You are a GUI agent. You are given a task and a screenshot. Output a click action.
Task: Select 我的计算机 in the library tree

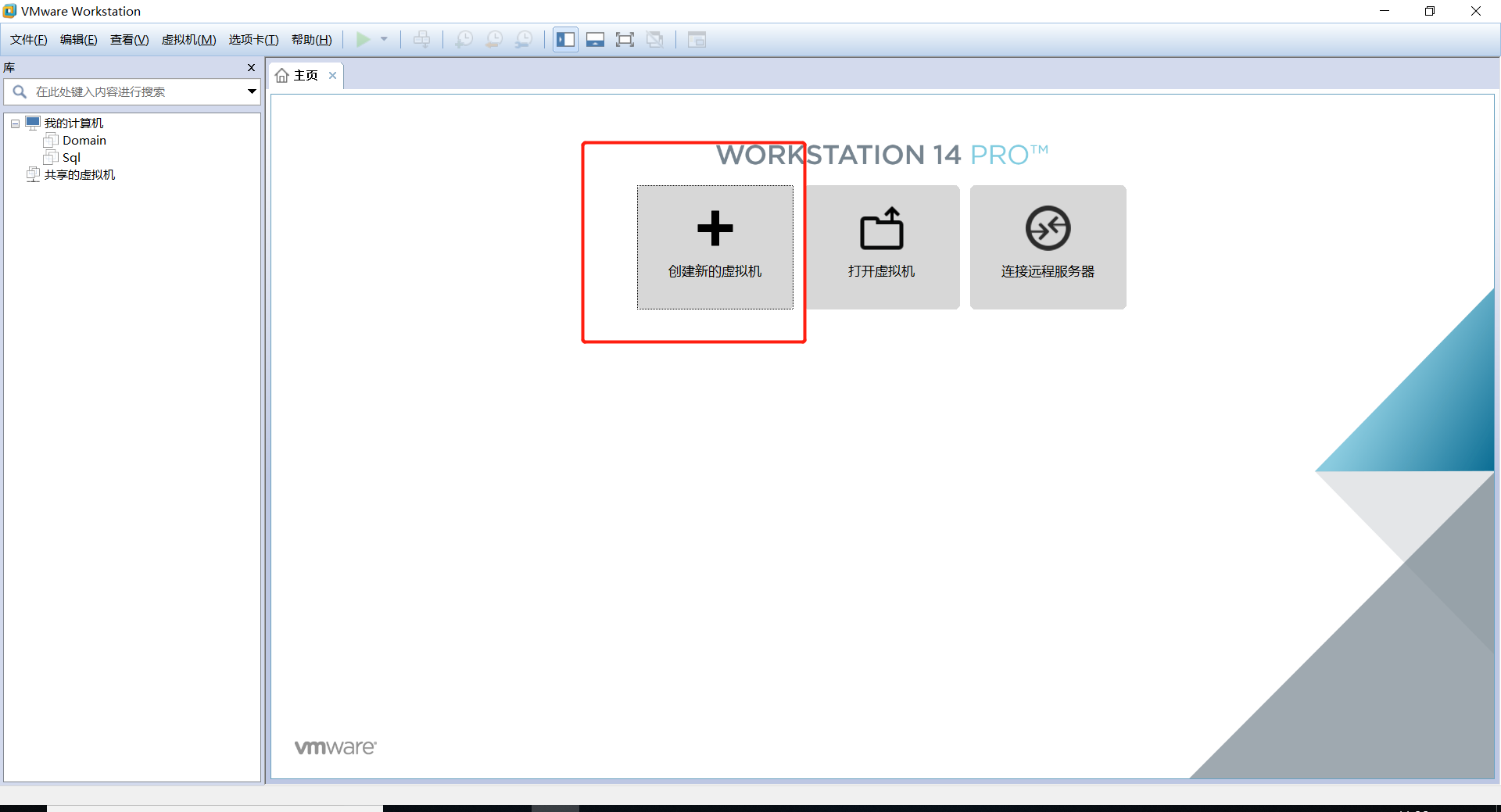[73, 123]
